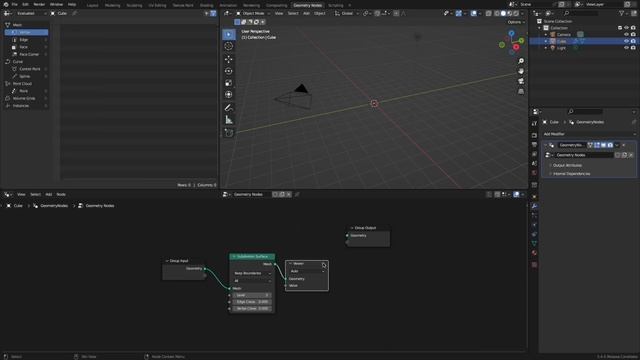Expand Output Attributes panel

click(567, 165)
